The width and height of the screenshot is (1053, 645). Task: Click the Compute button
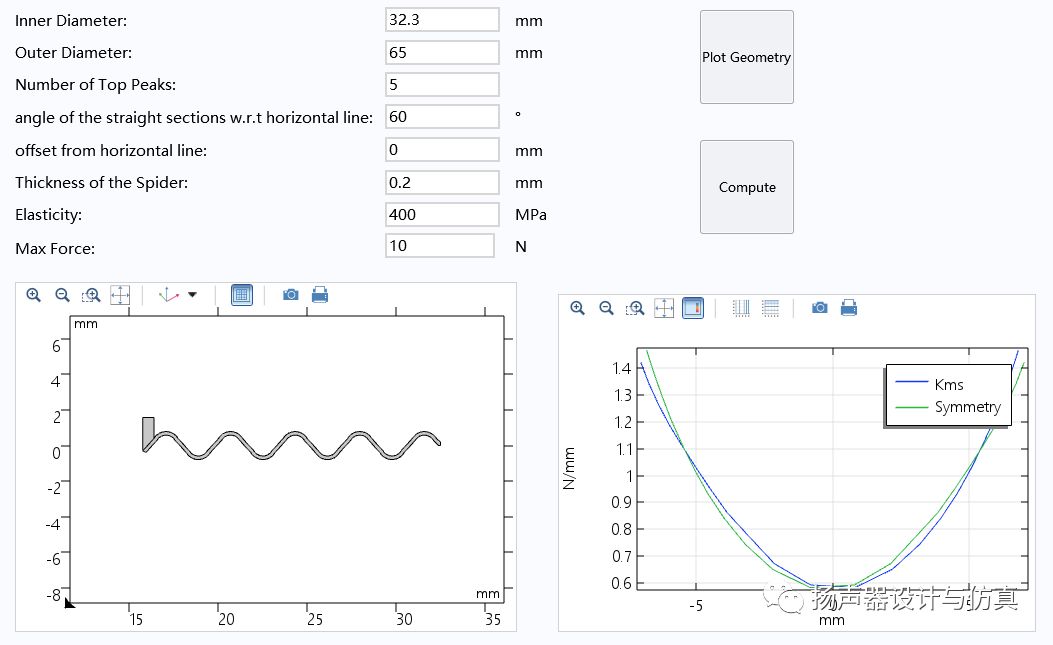click(747, 187)
